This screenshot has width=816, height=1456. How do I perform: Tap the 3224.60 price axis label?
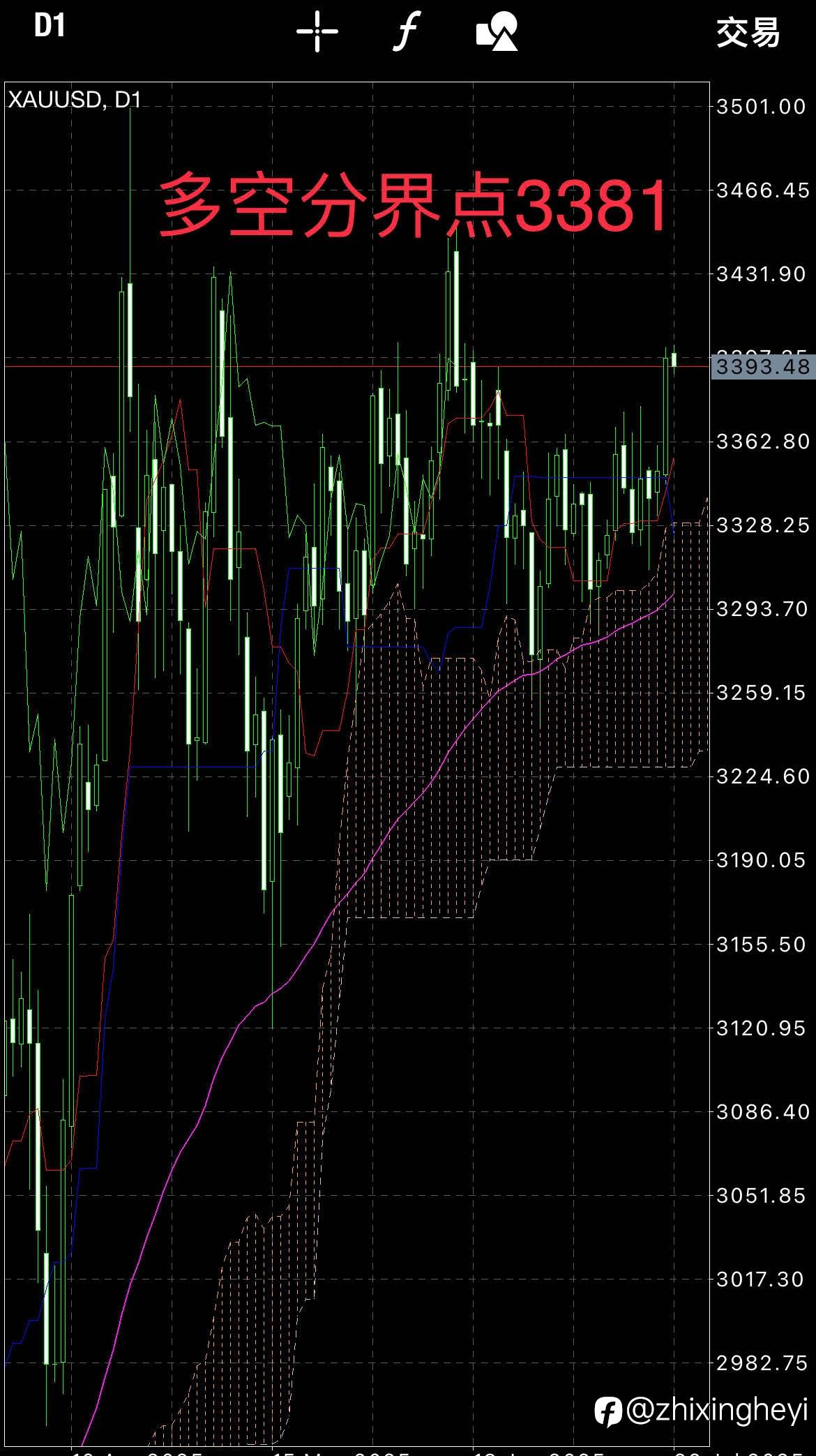[763, 776]
